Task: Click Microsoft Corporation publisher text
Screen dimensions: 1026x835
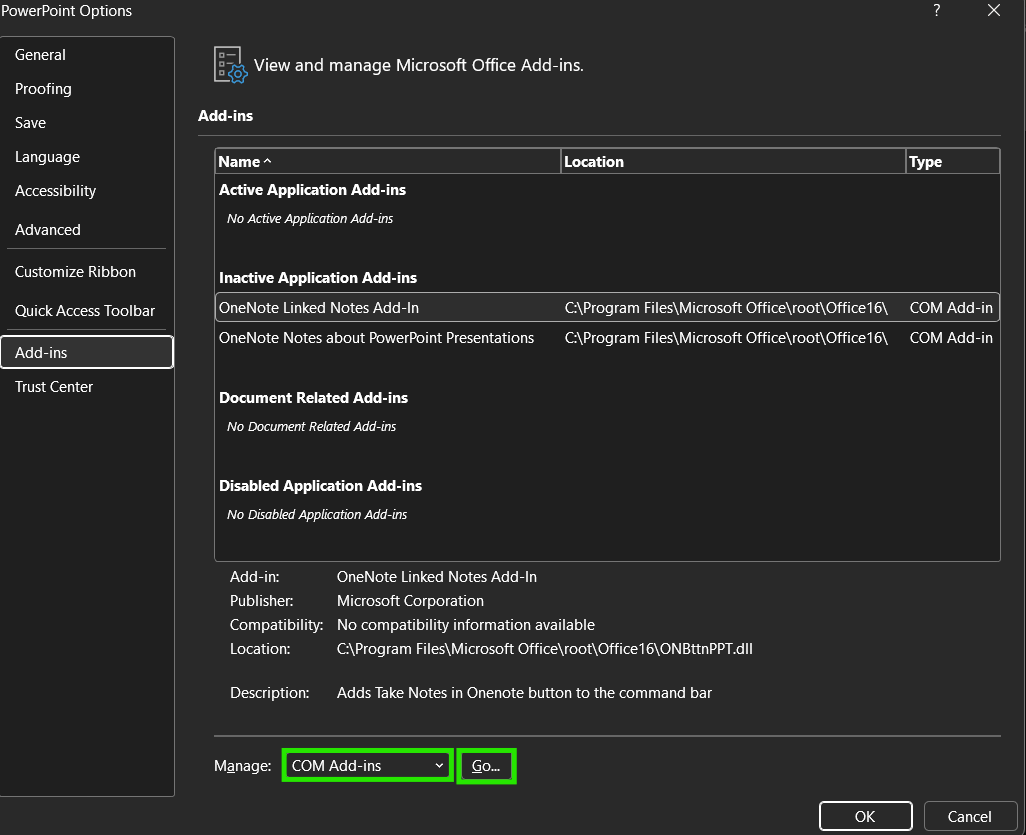Action: 410,601
